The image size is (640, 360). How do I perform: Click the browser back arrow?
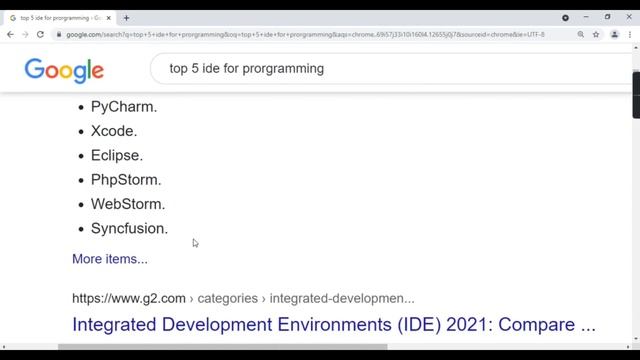[10, 35]
